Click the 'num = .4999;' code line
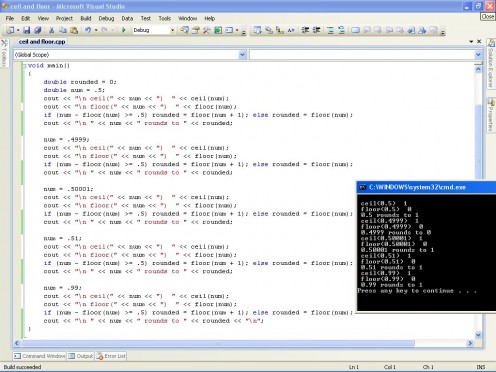 (x=66, y=140)
